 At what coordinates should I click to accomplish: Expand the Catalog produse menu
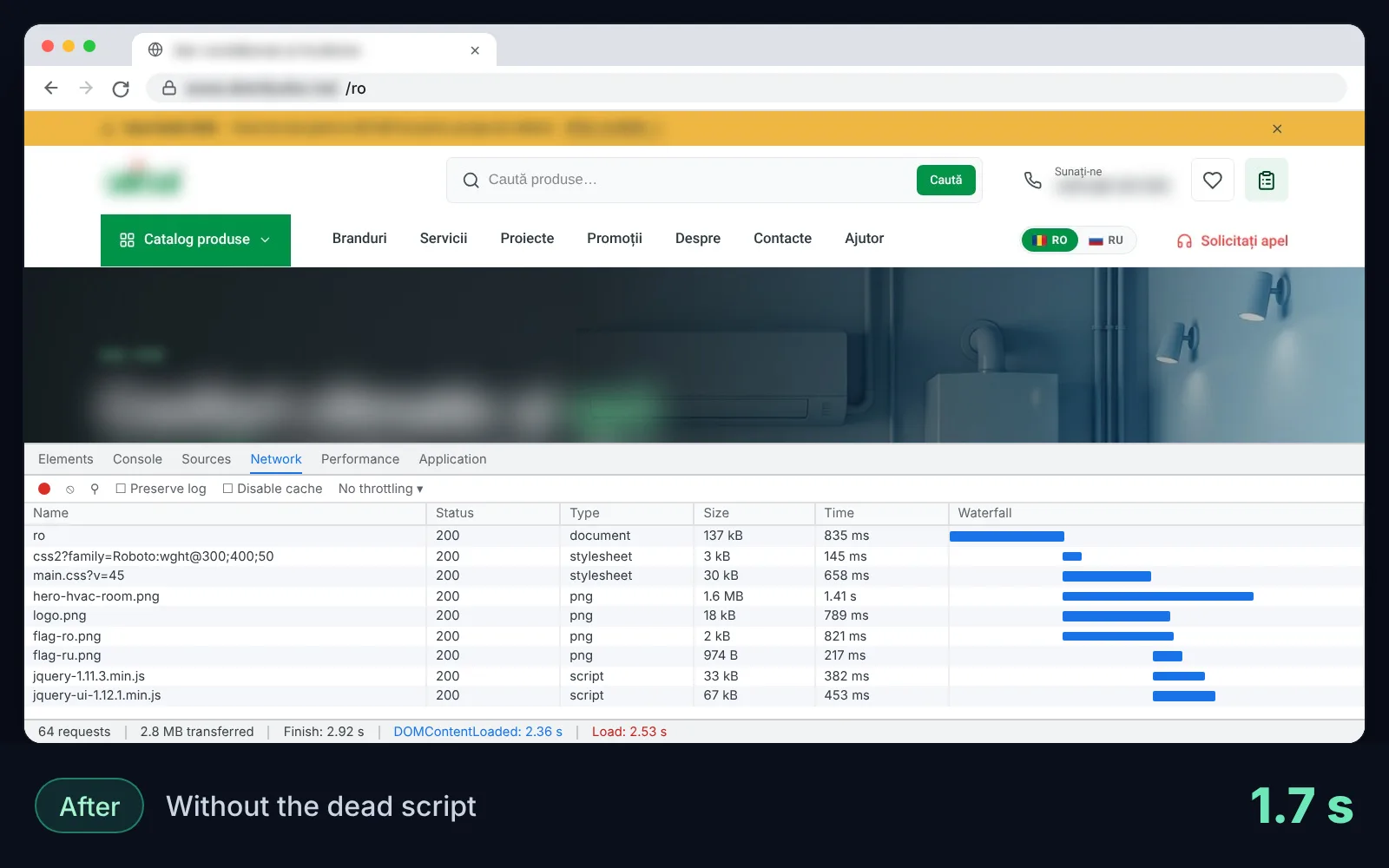click(x=195, y=240)
